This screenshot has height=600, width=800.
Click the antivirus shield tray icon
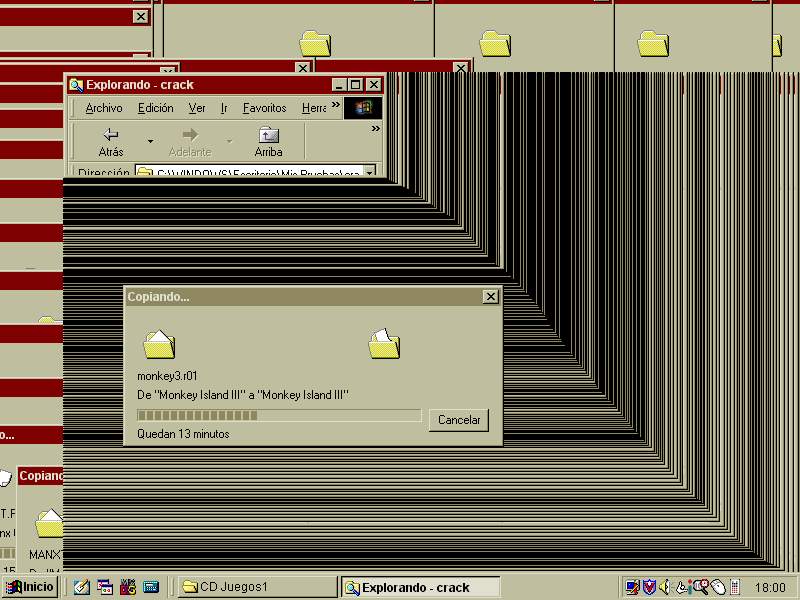[x=649, y=587]
